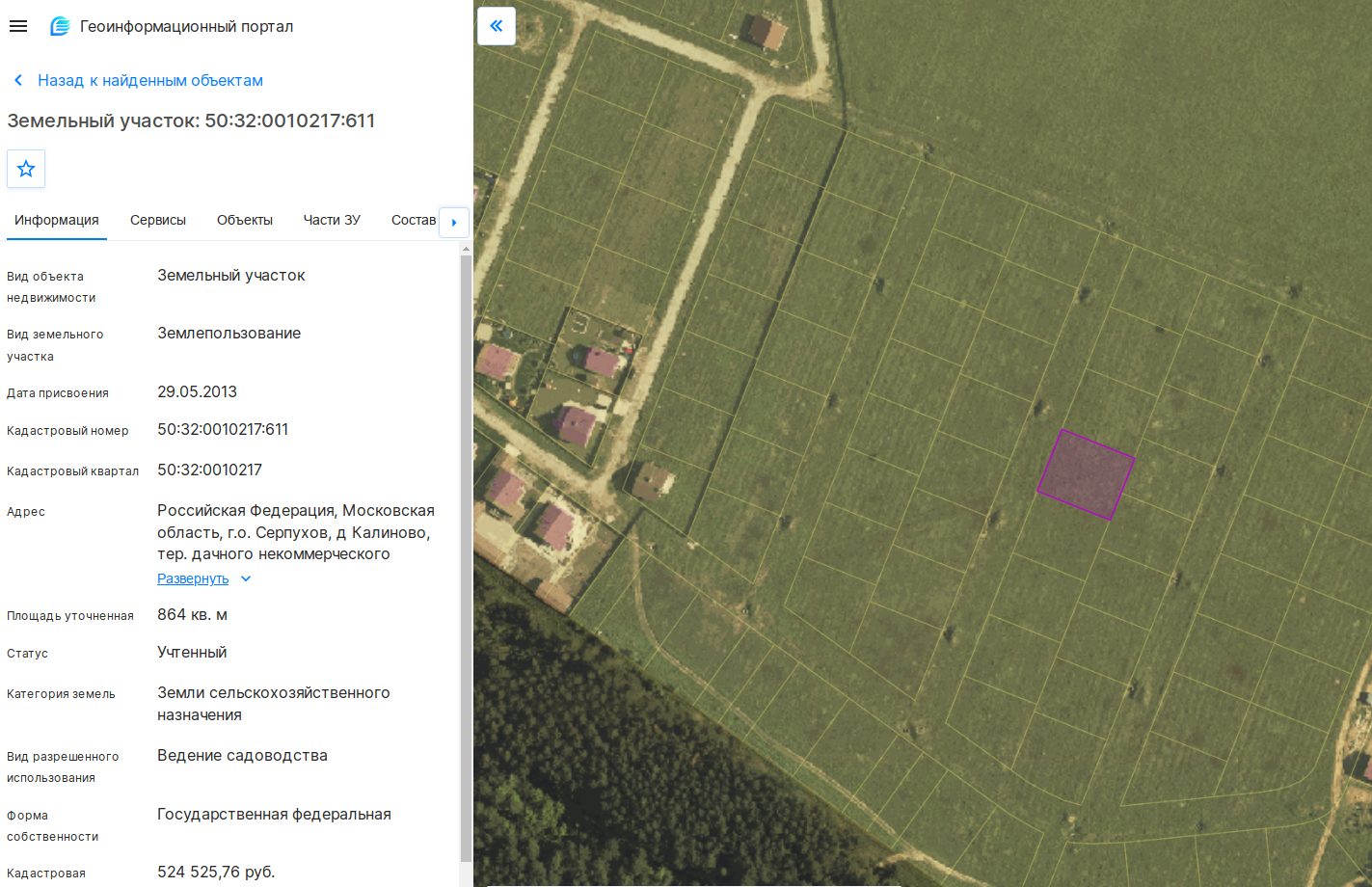Click the info panel vertical scrollbar
1372x887 pixels.
point(467,559)
